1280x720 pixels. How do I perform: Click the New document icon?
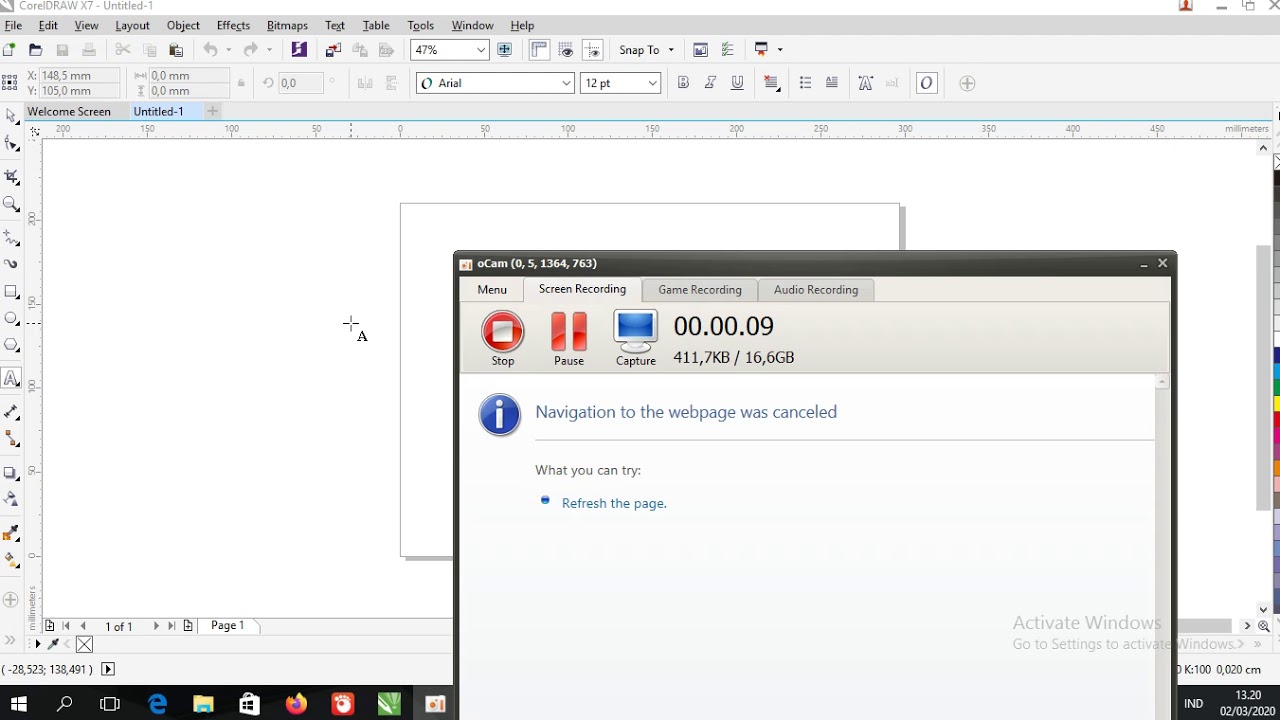click(x=9, y=50)
